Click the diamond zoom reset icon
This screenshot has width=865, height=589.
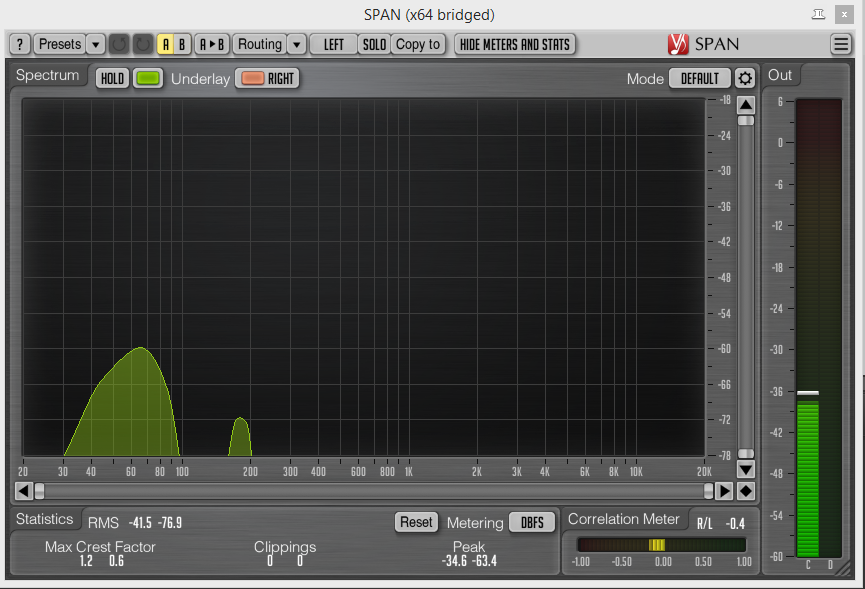coord(746,491)
